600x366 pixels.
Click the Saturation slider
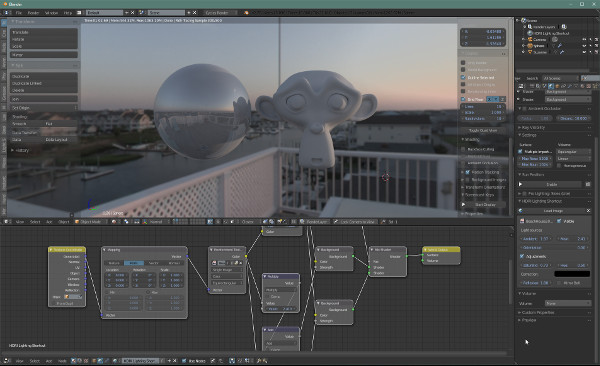click(536, 265)
